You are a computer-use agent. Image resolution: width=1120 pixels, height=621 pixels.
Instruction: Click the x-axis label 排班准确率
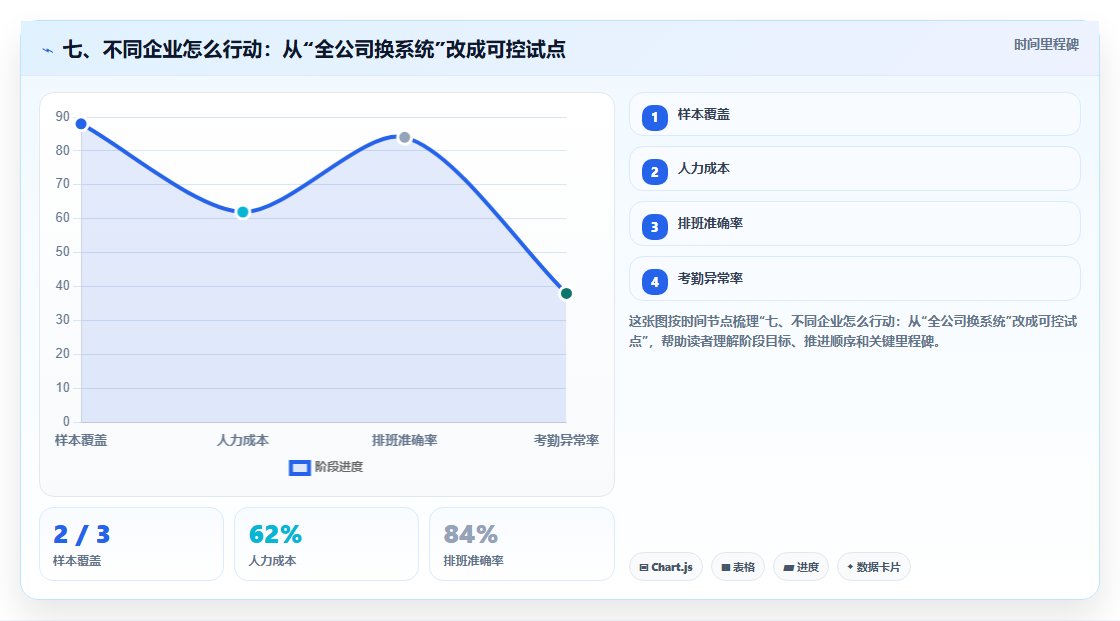(x=404, y=440)
